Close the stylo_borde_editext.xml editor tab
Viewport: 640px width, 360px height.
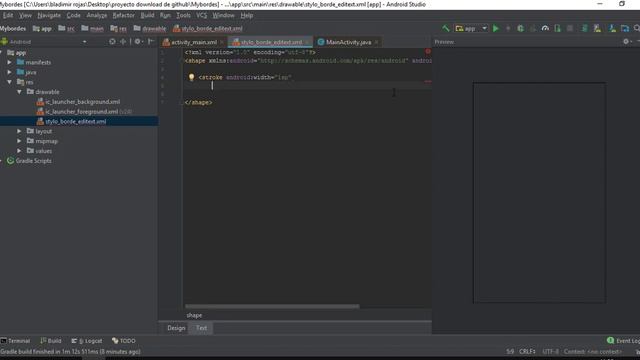(308, 42)
